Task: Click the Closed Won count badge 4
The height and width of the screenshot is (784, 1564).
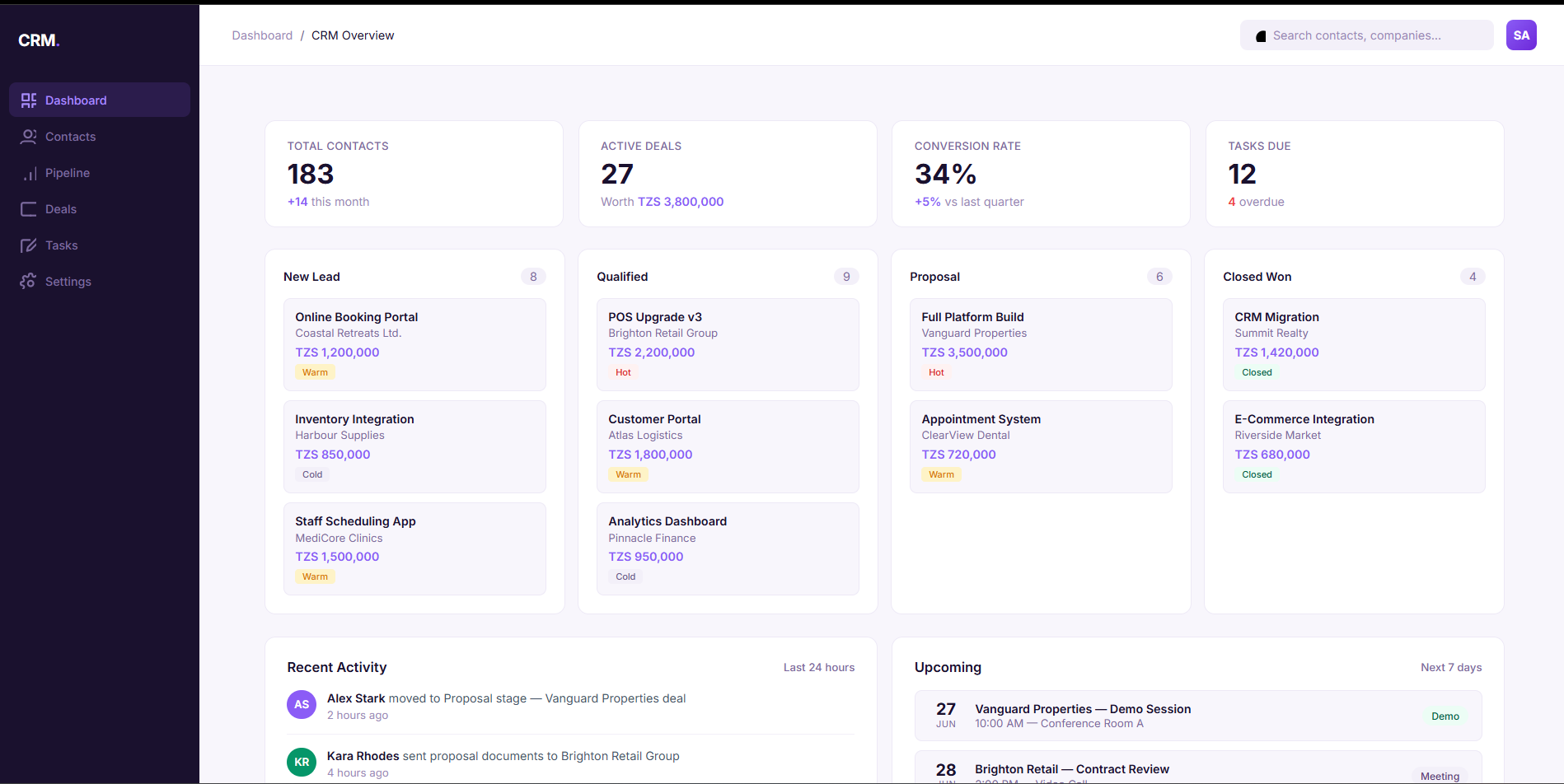Action: click(1473, 277)
